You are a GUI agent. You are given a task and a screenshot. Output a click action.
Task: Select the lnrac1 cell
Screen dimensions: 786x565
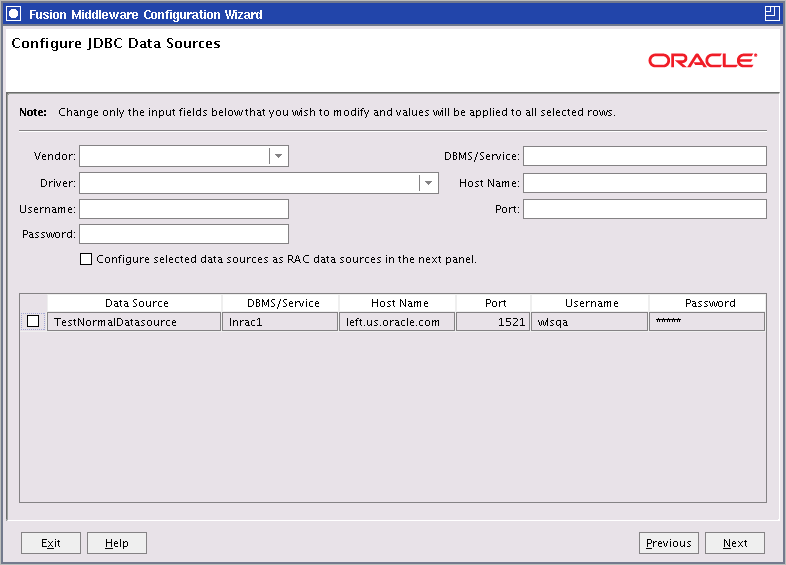[x=280, y=322]
